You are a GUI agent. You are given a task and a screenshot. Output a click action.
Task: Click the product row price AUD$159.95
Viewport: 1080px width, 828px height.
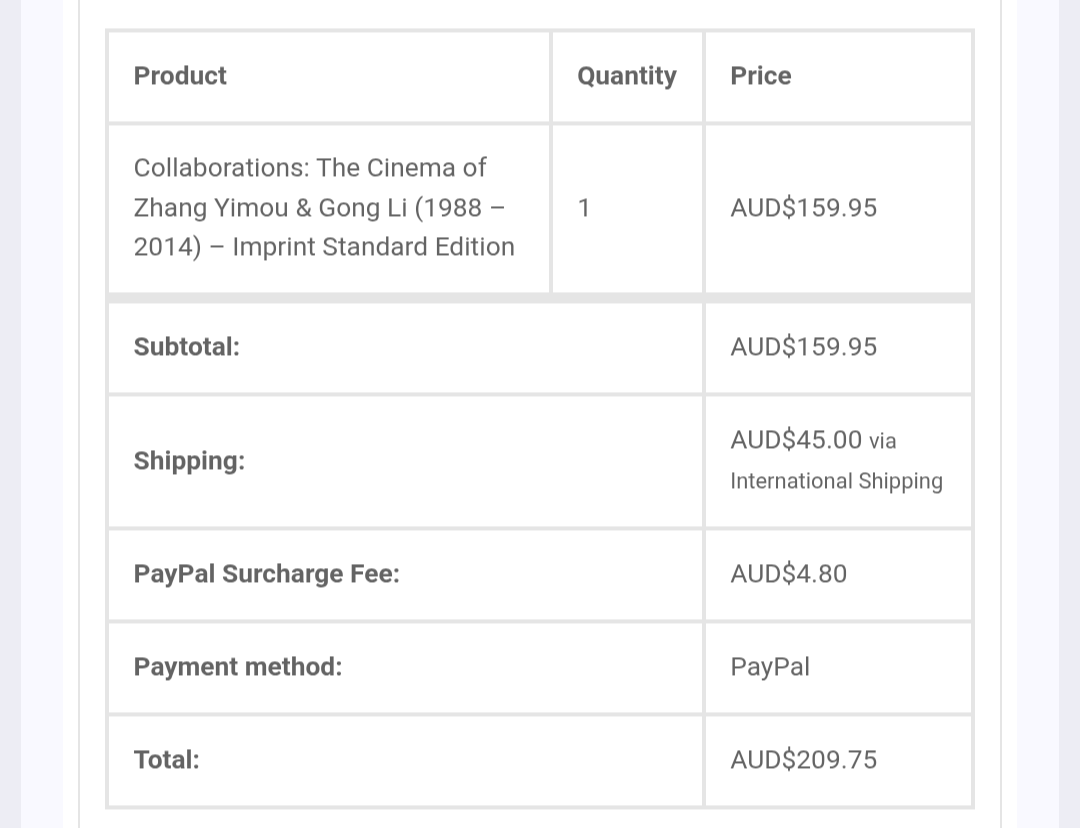(x=804, y=208)
